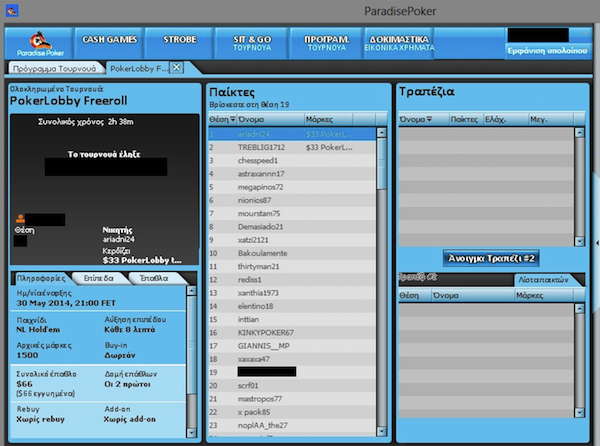
Task: Click the Paradise Poker logo button
Action: (39, 43)
